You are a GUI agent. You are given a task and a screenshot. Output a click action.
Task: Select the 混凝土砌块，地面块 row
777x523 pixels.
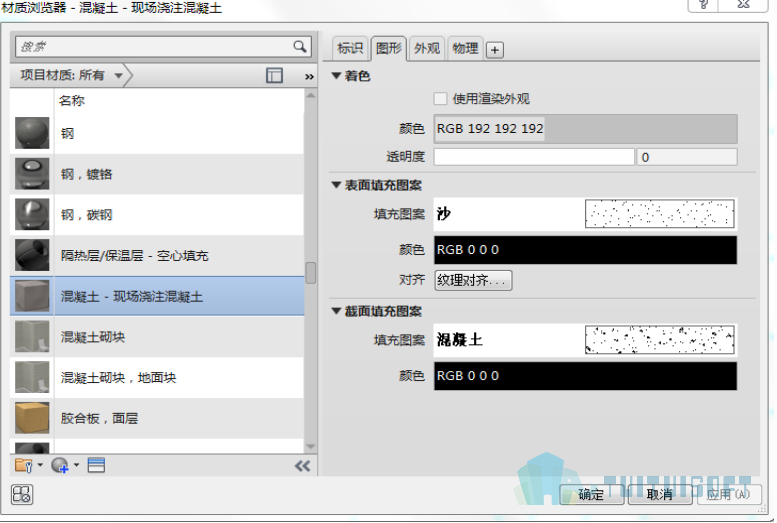tap(157, 377)
